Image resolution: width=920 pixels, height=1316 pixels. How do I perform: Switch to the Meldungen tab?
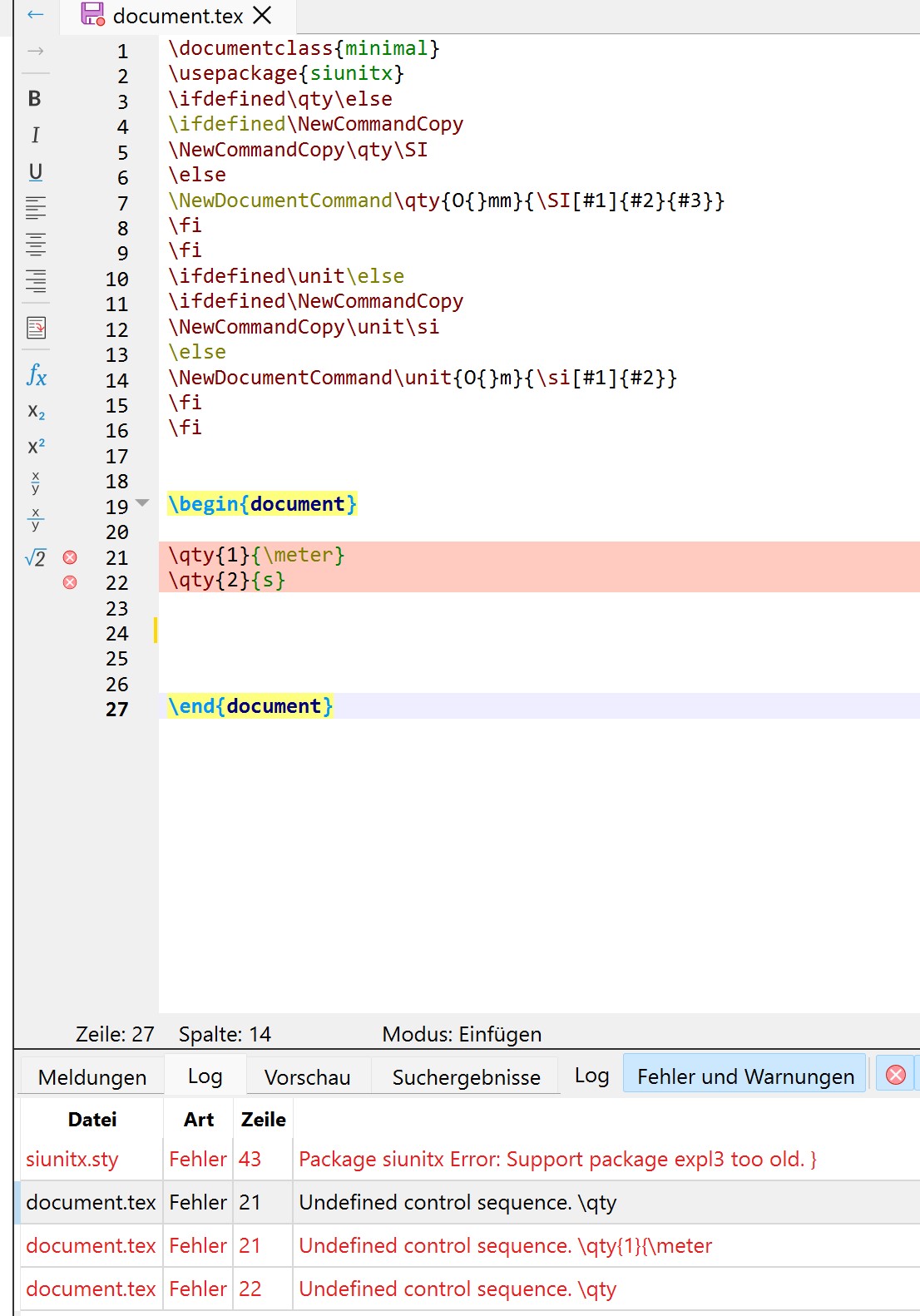[92, 1077]
